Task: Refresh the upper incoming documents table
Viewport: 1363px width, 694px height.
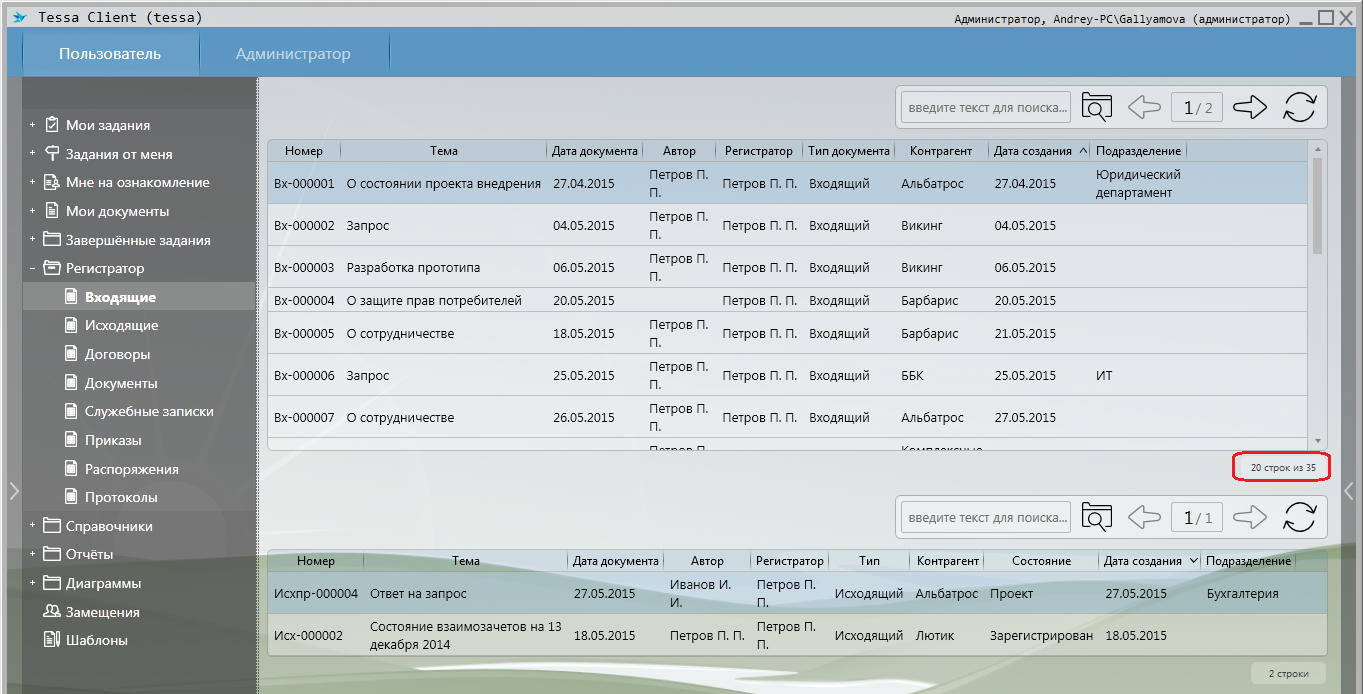Action: click(x=1299, y=107)
